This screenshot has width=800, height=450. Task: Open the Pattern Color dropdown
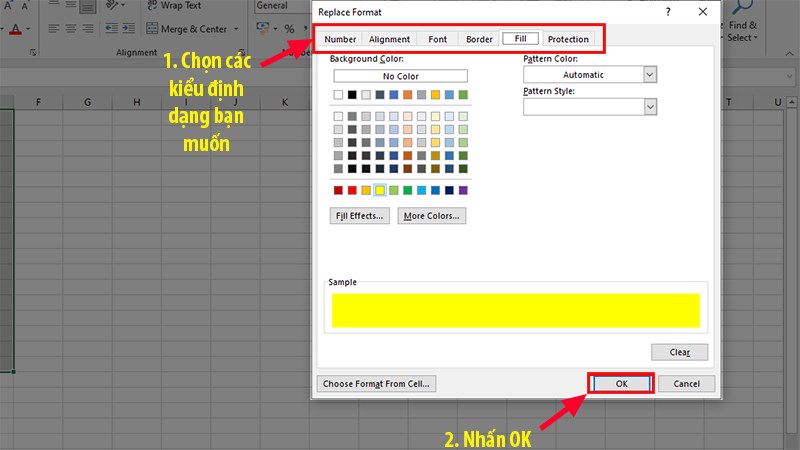pyautogui.click(x=649, y=75)
